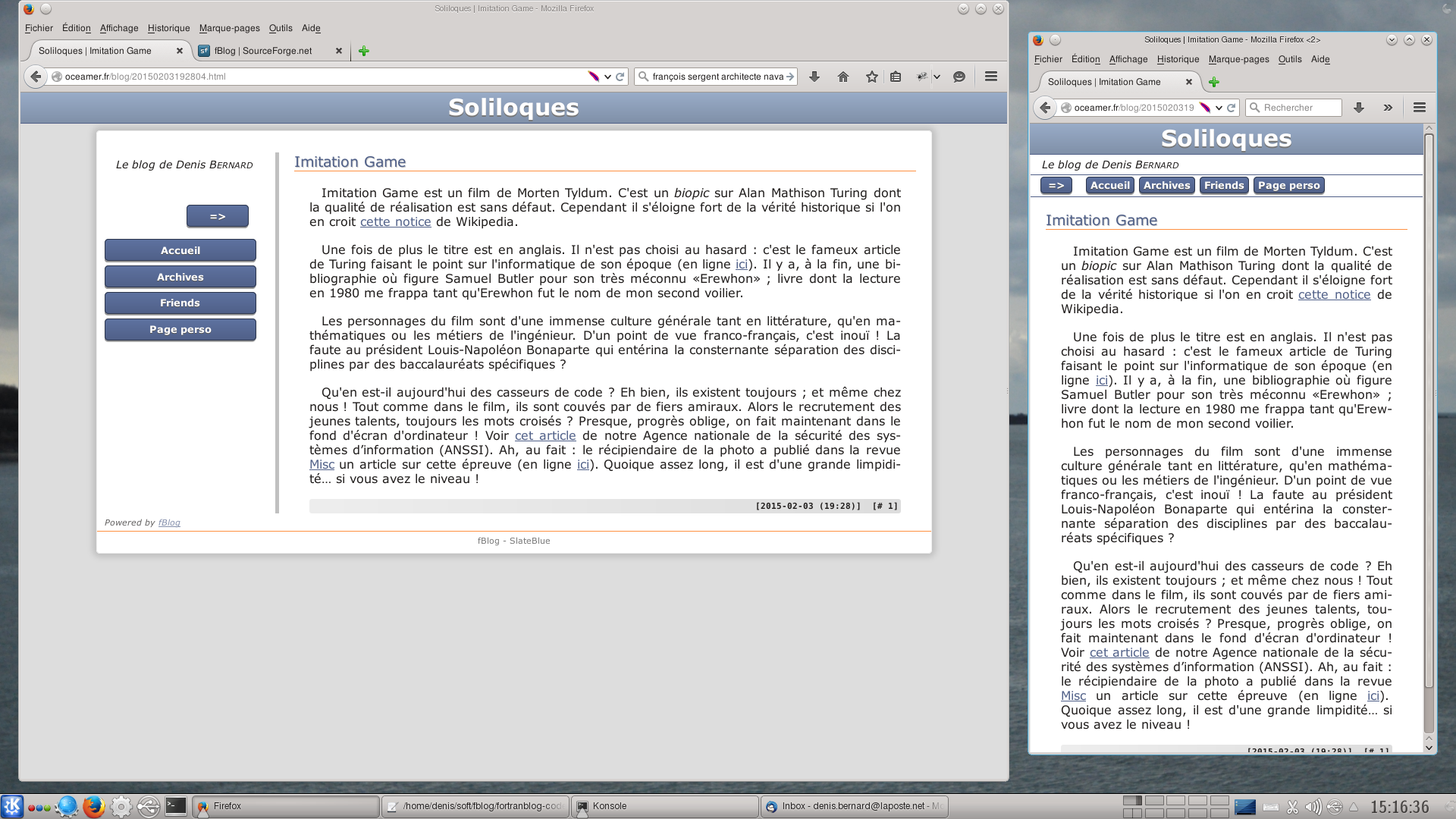The image size is (1456, 819).
Task: Open the address bar history dropdown
Action: 607,76
